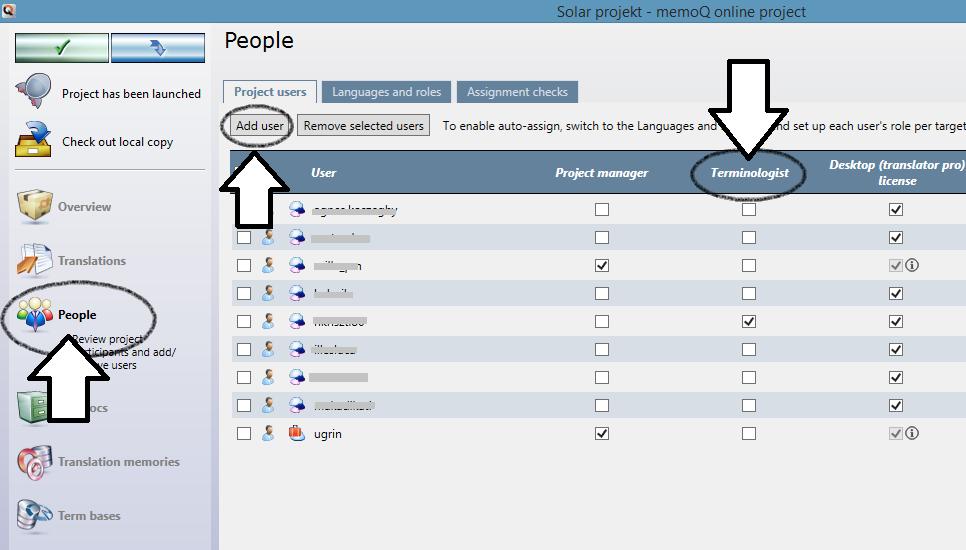
Task: Select the People group icon in sidebar
Action: pos(34,313)
